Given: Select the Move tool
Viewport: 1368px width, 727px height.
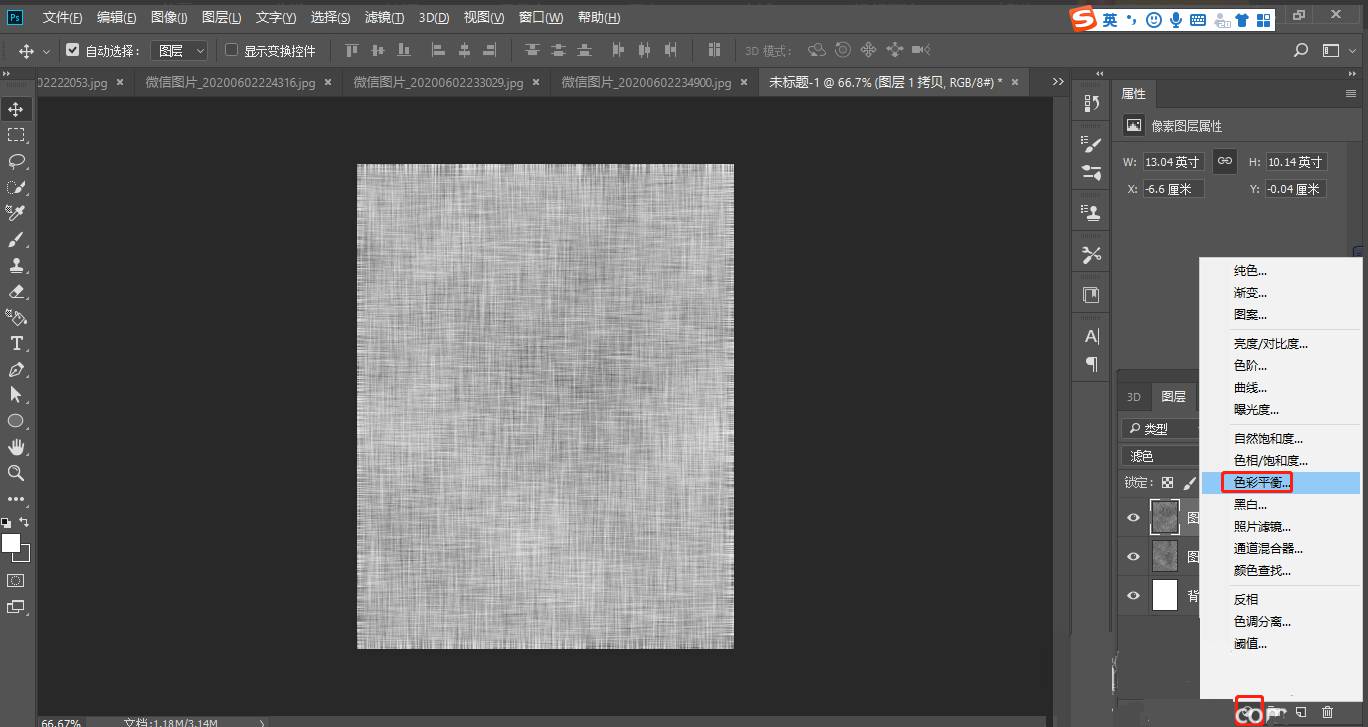Looking at the screenshot, I should [15, 109].
